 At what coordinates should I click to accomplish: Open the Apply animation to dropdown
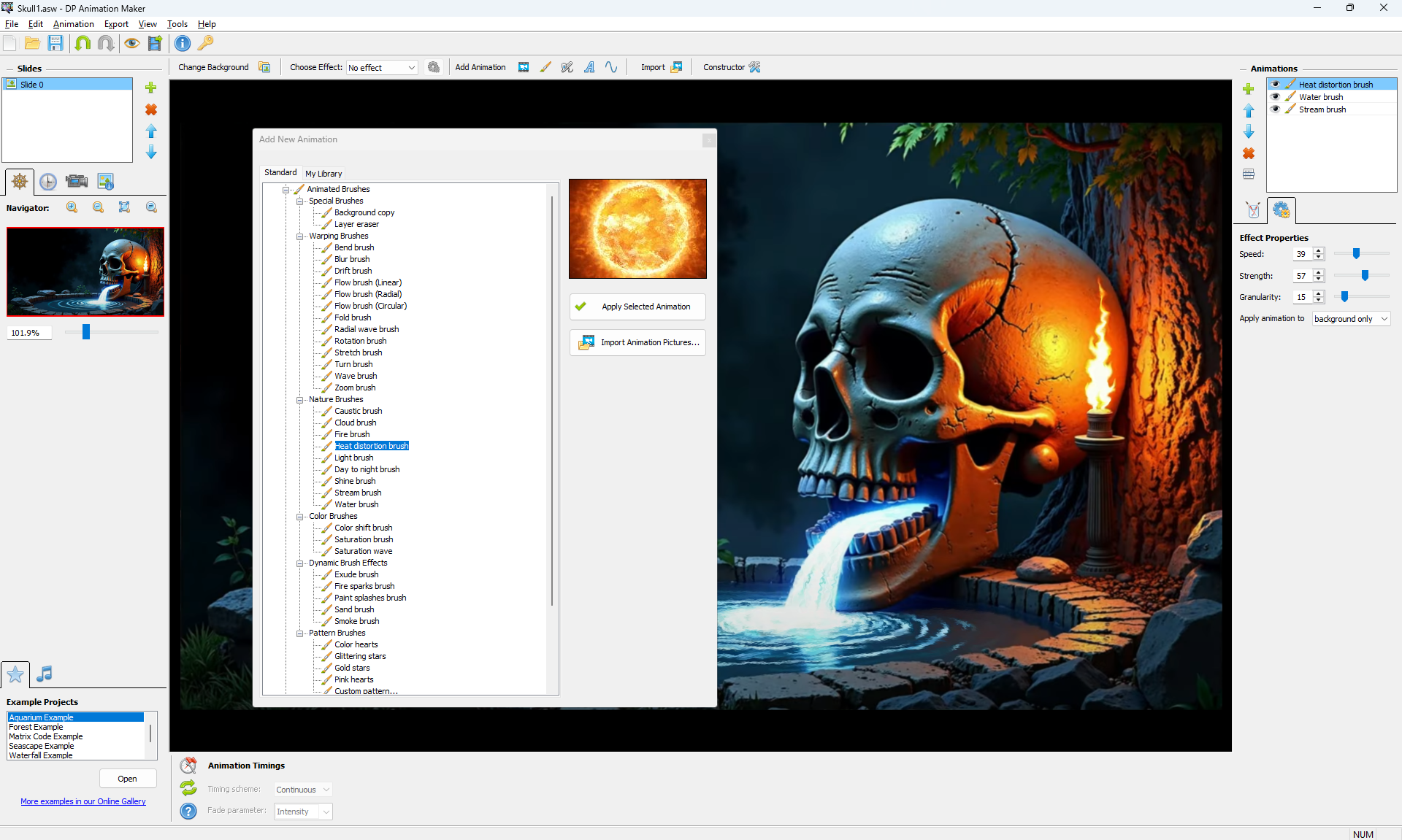pos(1350,319)
